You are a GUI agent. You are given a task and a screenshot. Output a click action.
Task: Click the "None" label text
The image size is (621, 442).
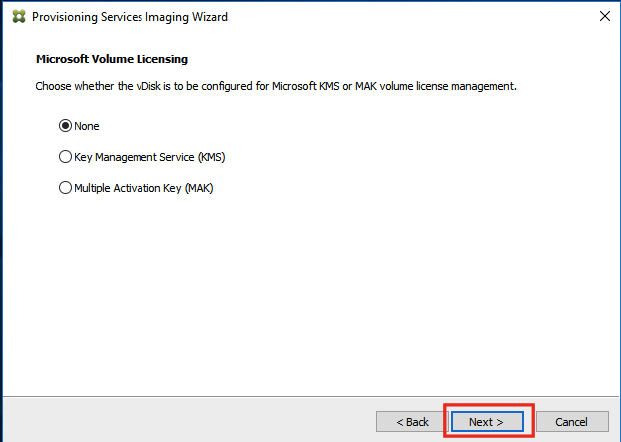click(87, 126)
